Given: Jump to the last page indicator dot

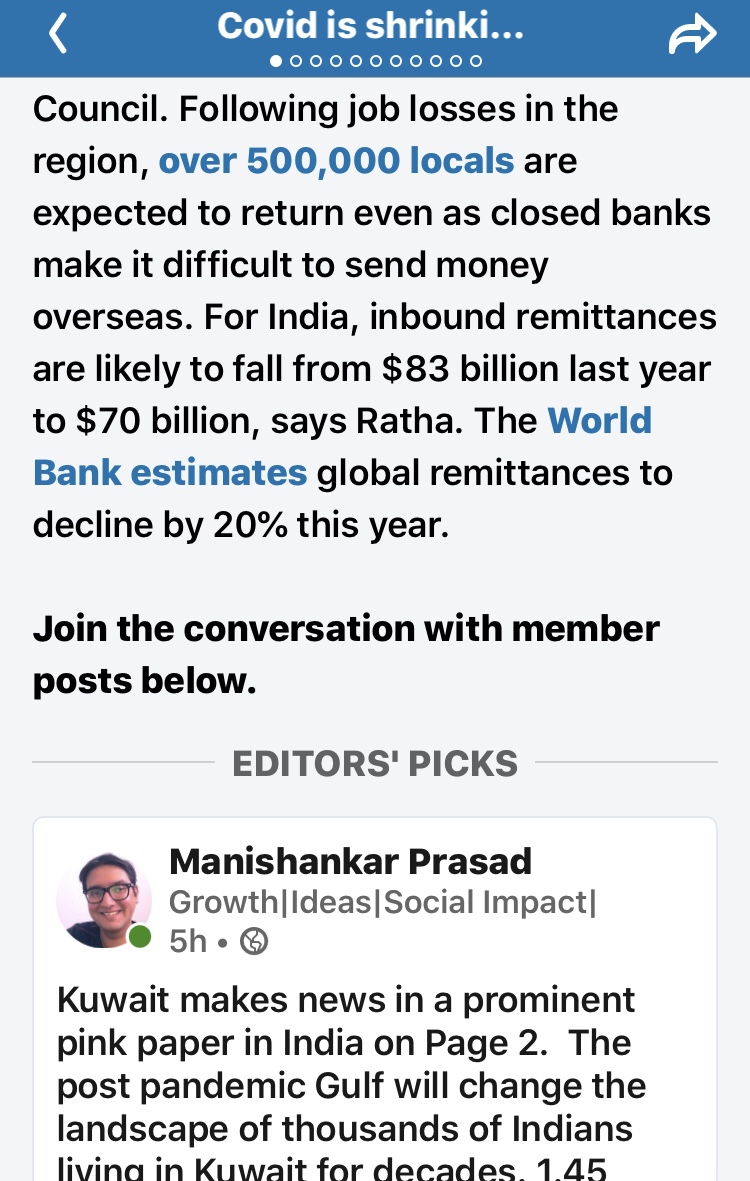Looking at the screenshot, I should [476, 61].
